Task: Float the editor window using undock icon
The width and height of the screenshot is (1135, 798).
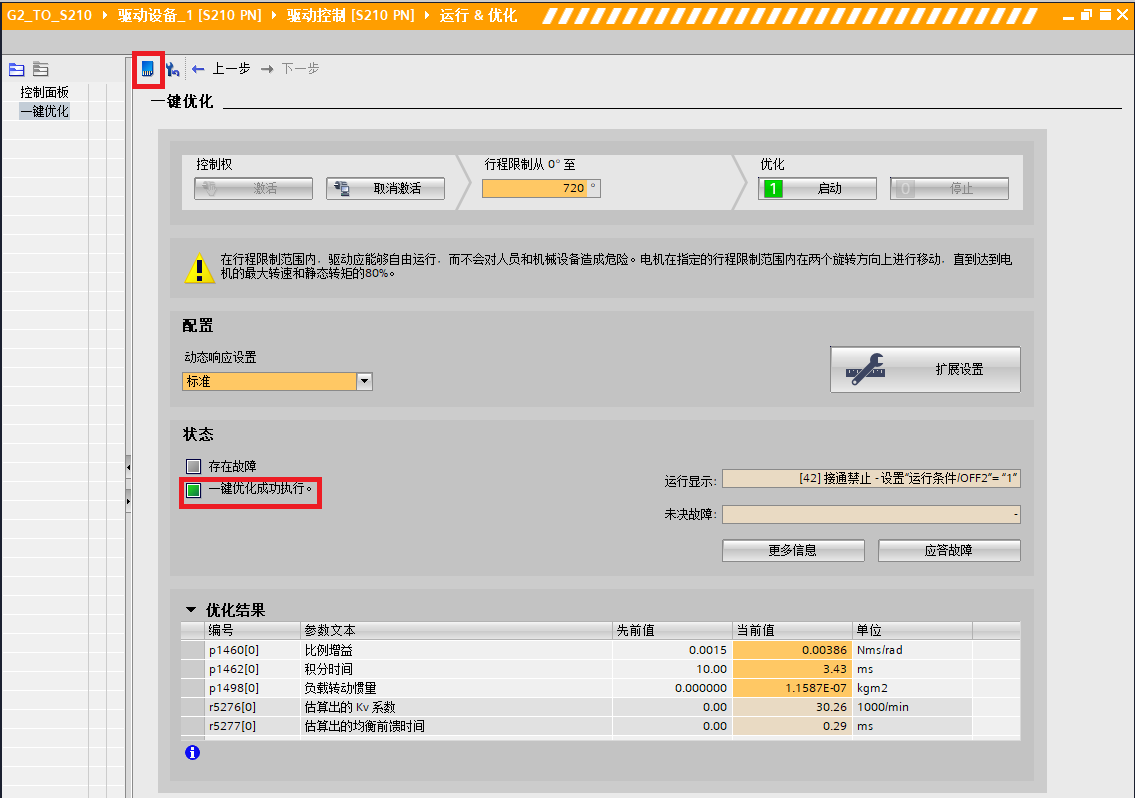Action: (1087, 15)
